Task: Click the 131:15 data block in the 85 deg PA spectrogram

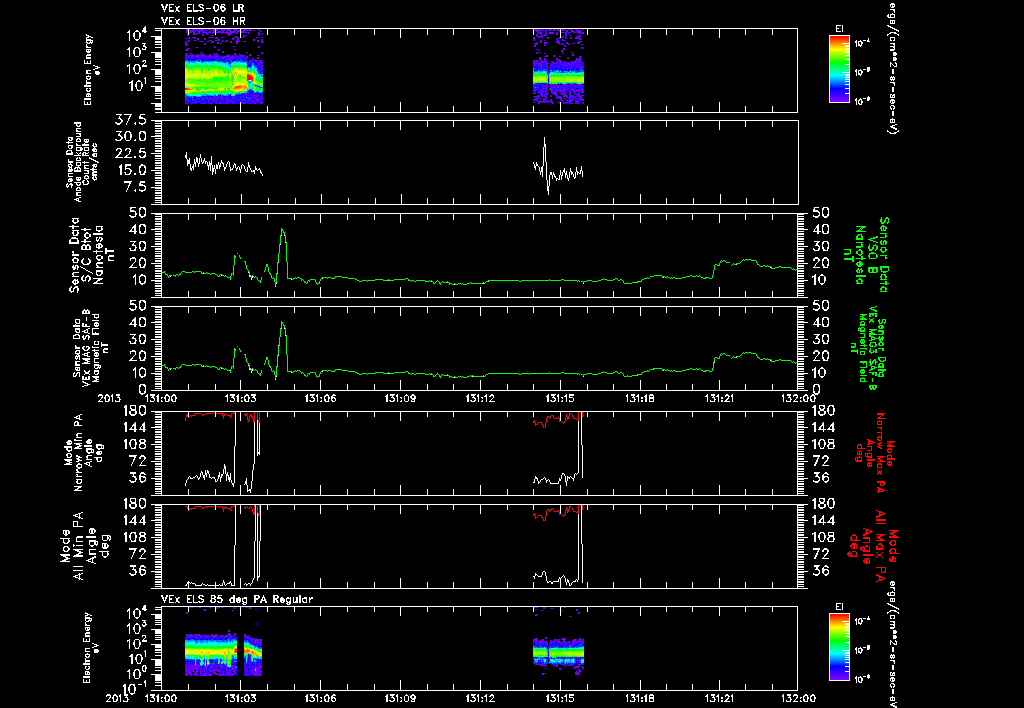Action: tap(558, 653)
